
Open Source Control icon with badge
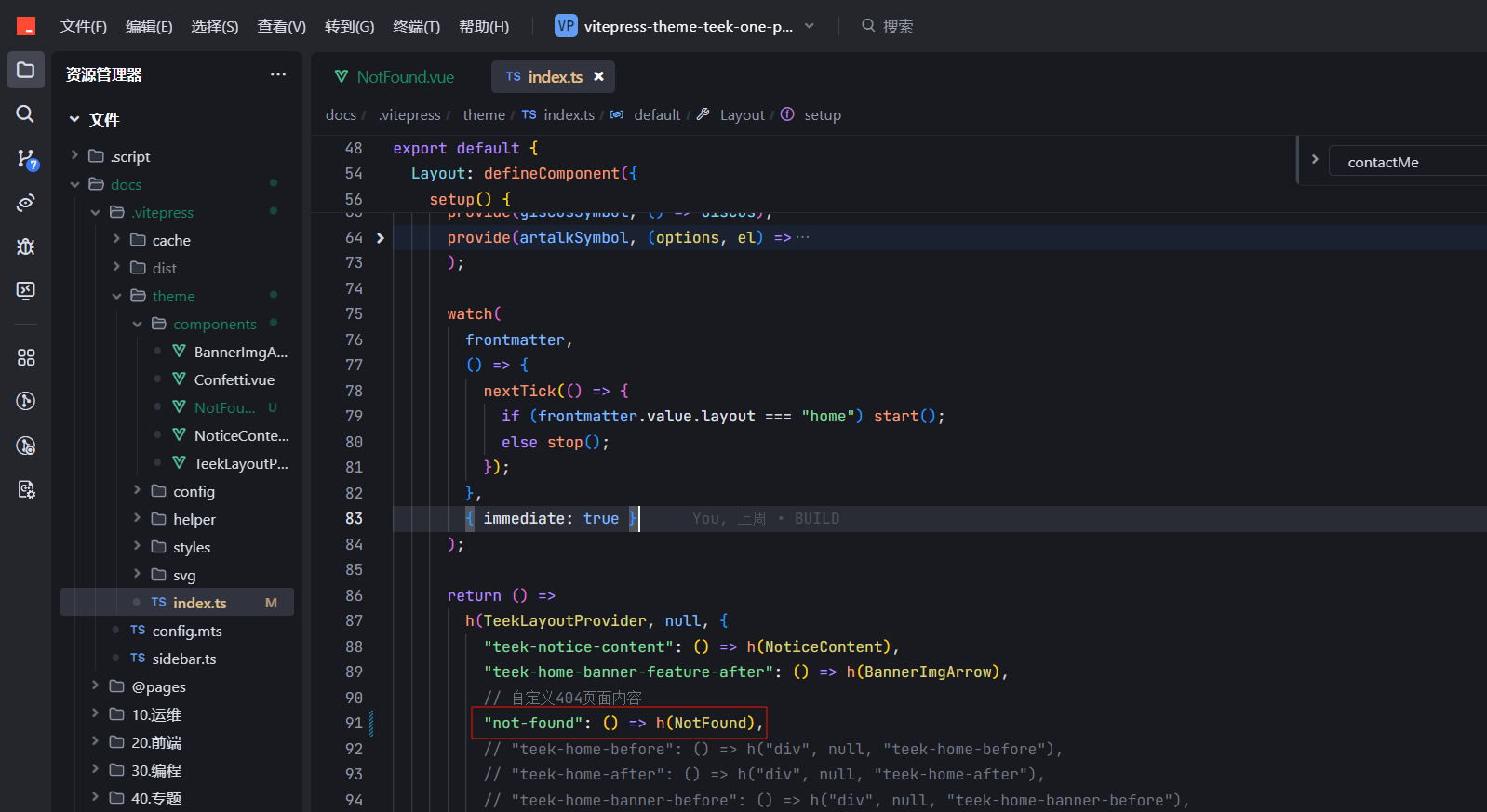(x=26, y=159)
